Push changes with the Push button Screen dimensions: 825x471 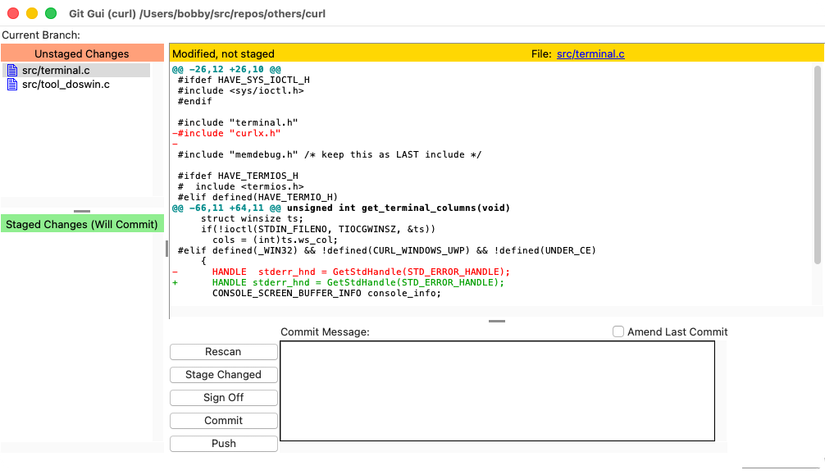pyautogui.click(x=223, y=444)
